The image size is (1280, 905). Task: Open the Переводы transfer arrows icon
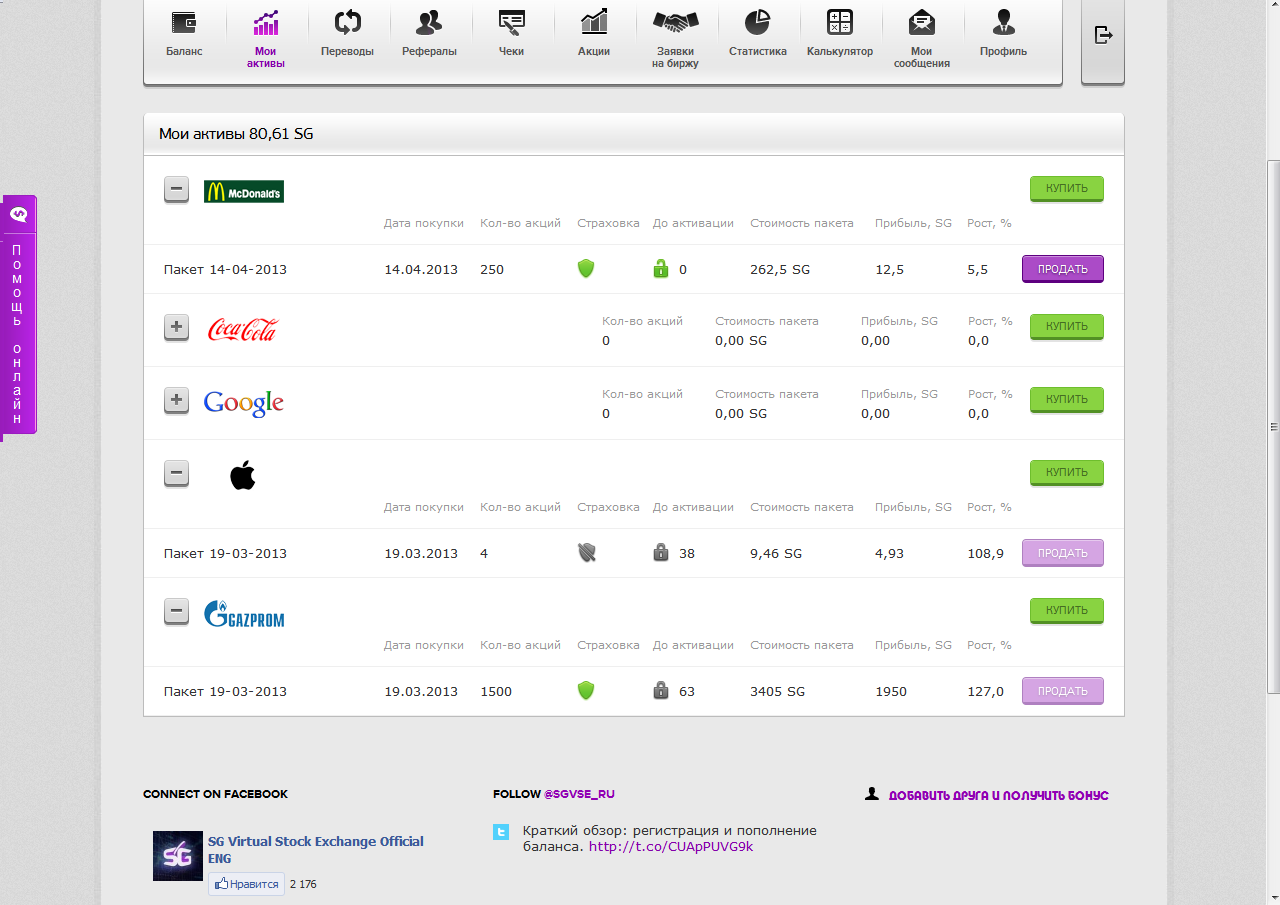[347, 22]
